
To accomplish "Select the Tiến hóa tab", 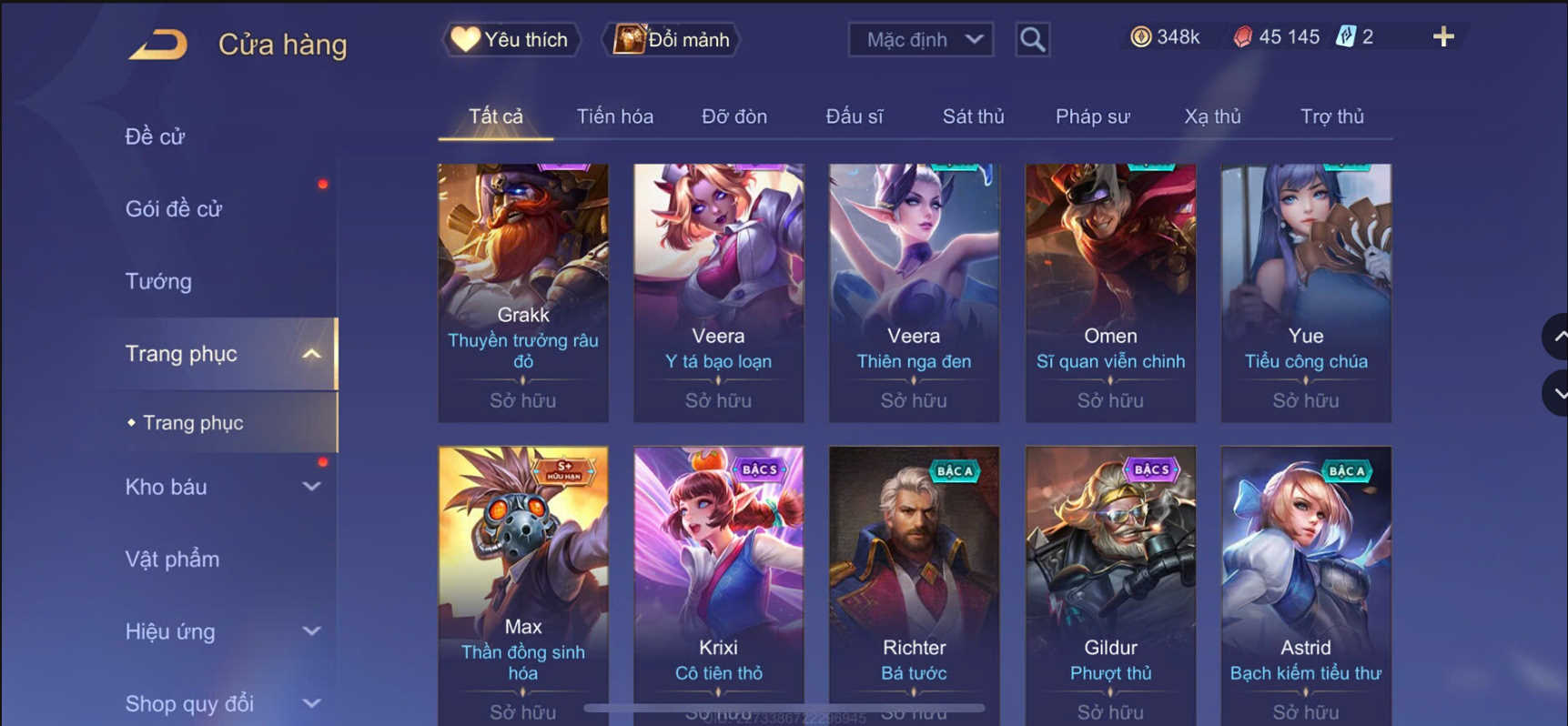I will pyautogui.click(x=614, y=116).
